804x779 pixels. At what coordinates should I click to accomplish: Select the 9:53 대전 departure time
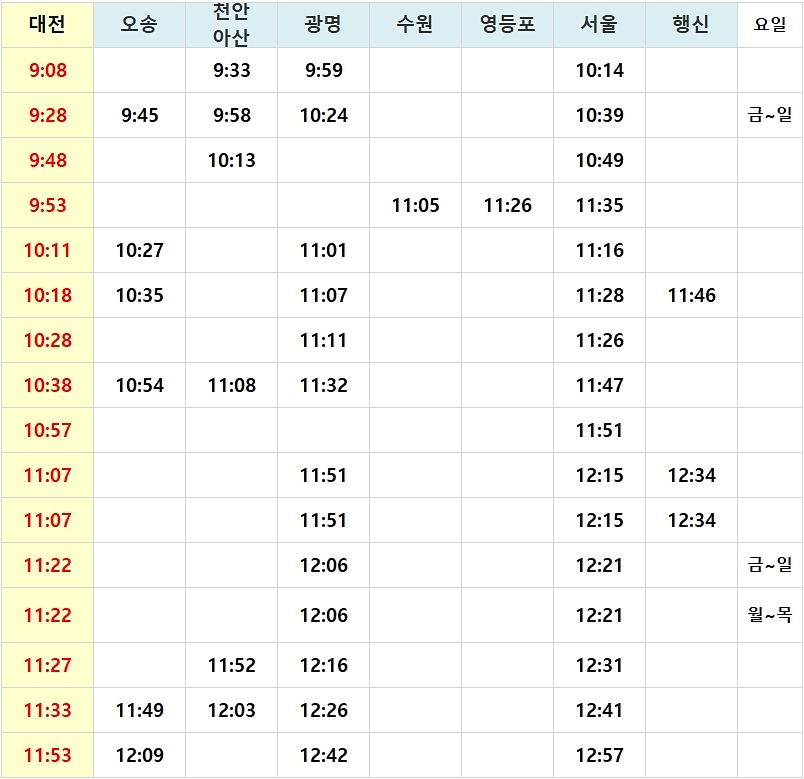pyautogui.click(x=47, y=205)
